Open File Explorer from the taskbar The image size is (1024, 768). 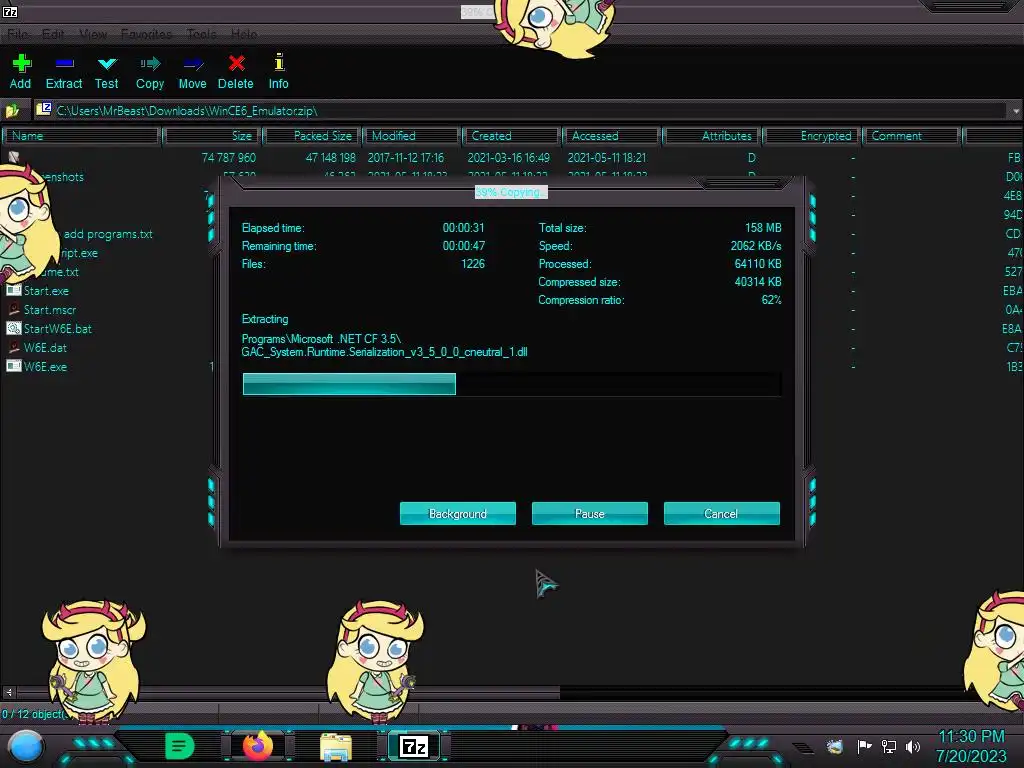(x=336, y=747)
